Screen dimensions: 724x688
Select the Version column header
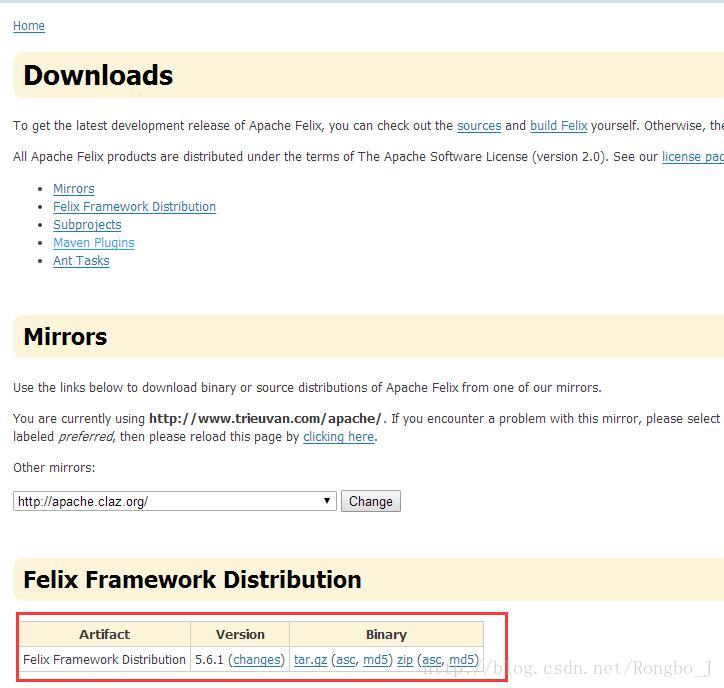tap(240, 634)
